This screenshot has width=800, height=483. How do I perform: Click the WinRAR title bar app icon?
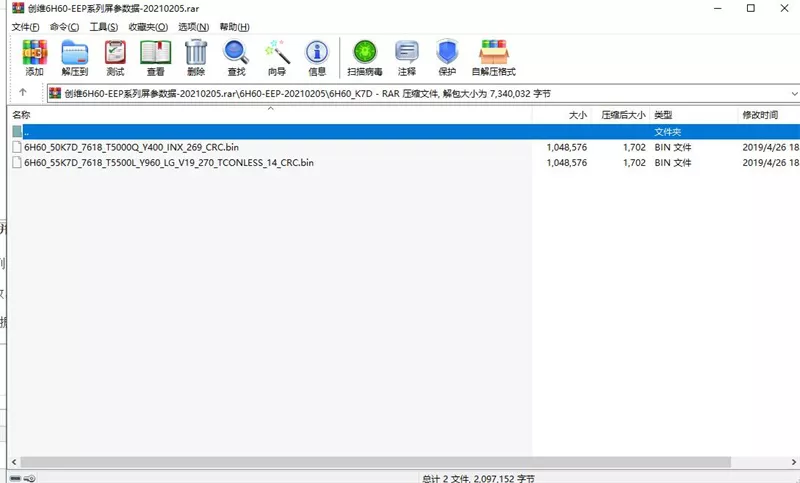pos(18,8)
